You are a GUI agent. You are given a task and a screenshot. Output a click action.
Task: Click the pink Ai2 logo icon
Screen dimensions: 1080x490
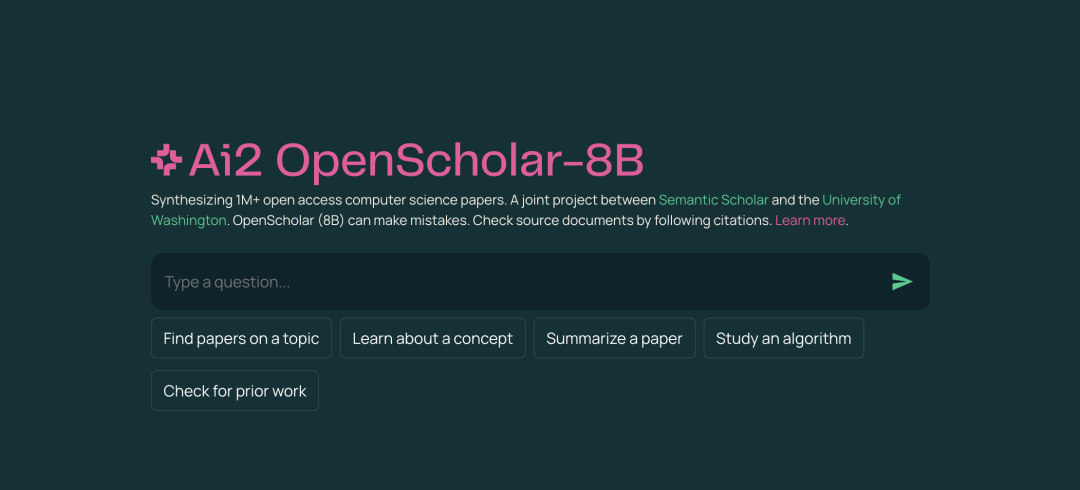point(166,160)
